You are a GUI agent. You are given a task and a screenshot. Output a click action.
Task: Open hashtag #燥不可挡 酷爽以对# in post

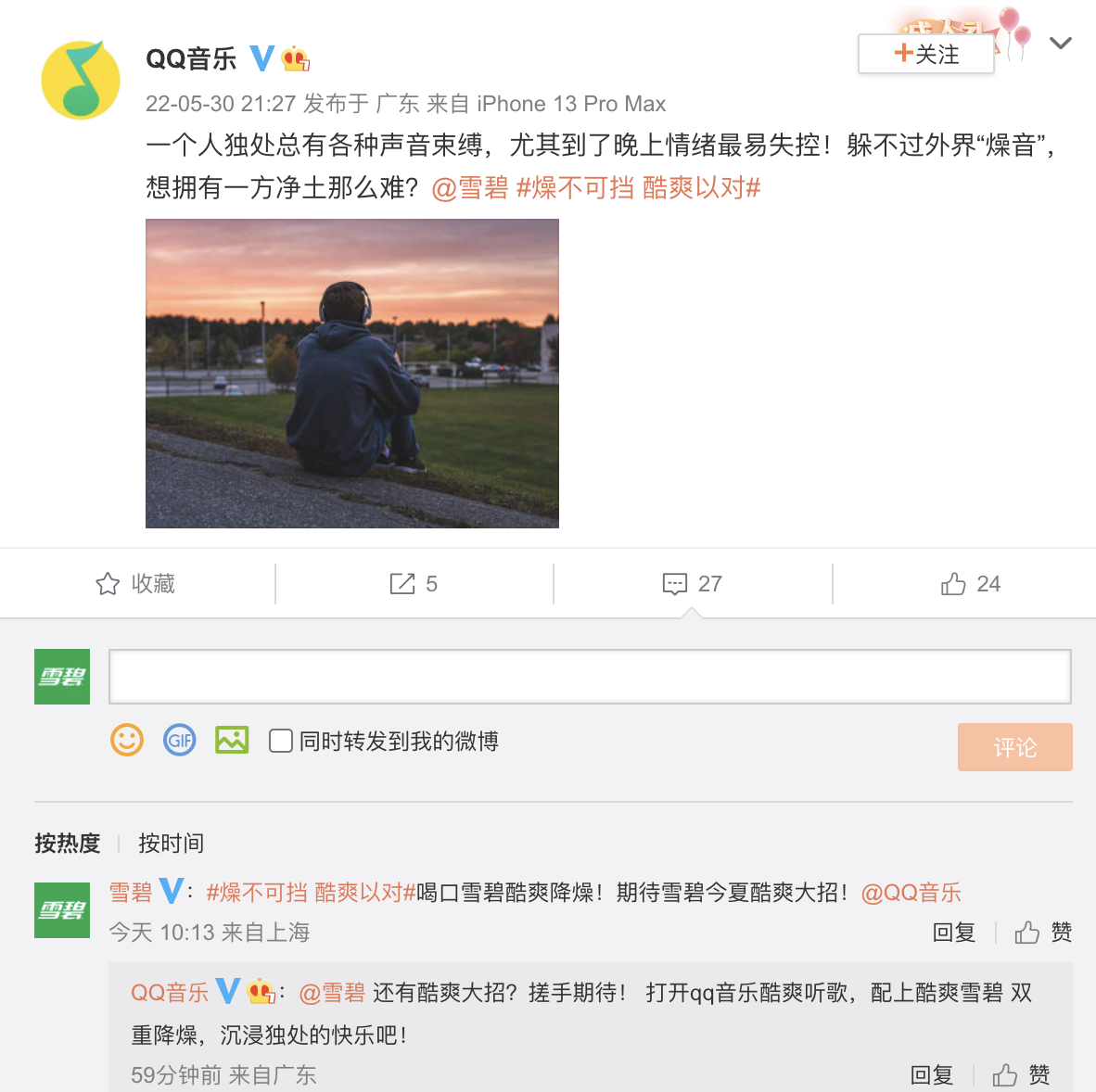click(x=638, y=188)
